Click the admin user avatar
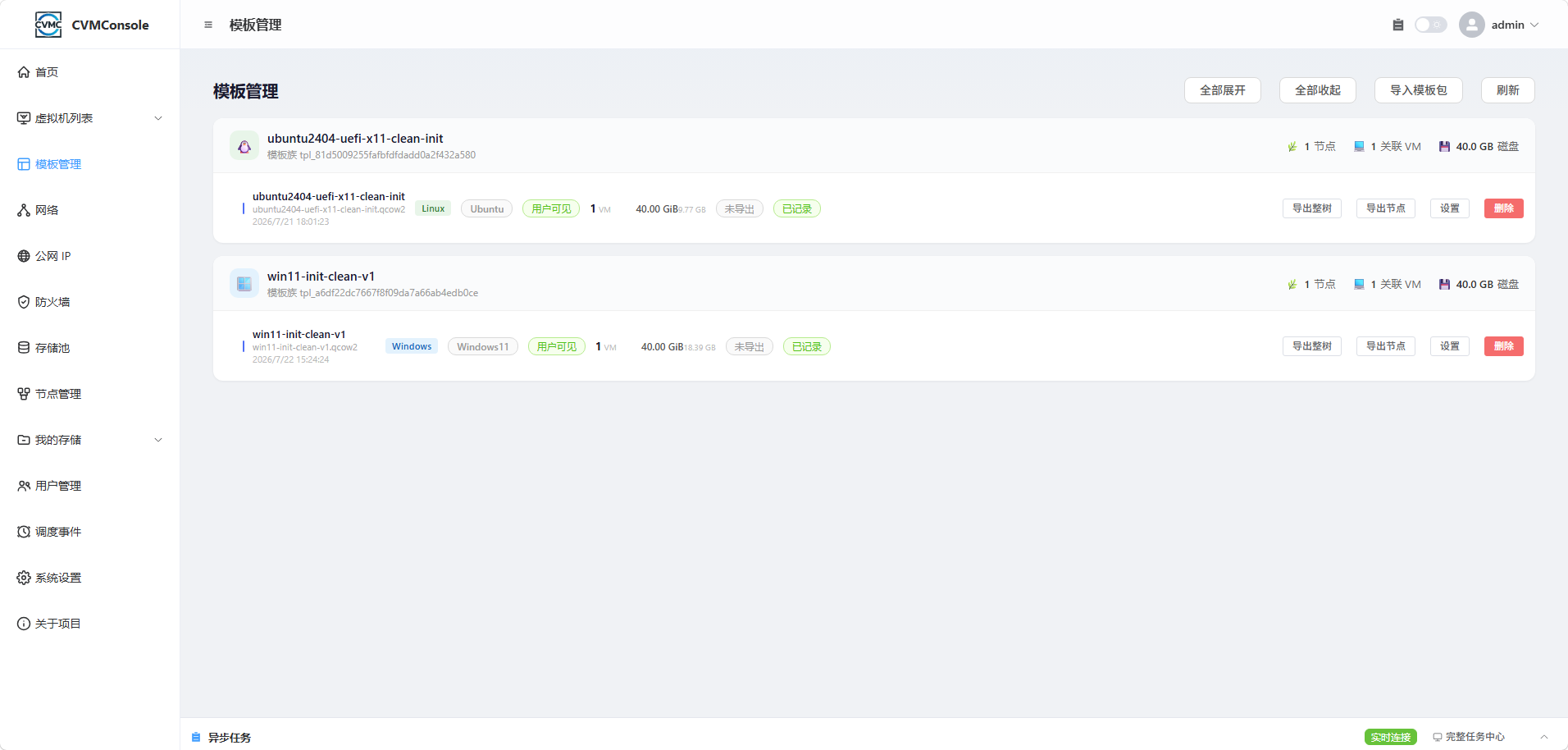This screenshot has width=1568, height=750. point(1472,25)
